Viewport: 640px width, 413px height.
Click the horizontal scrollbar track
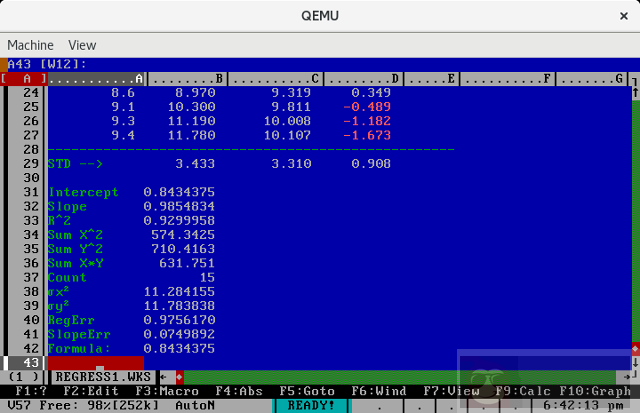[400, 377]
